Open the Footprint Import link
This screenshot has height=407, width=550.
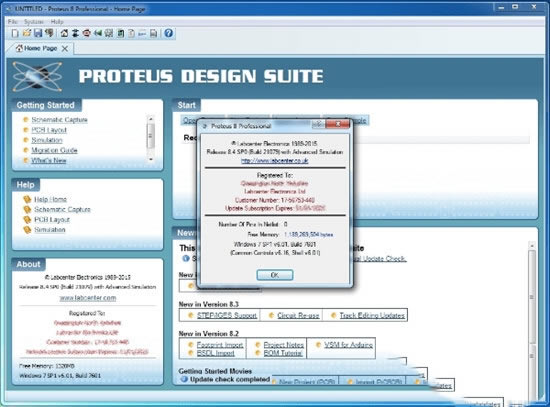(220, 345)
